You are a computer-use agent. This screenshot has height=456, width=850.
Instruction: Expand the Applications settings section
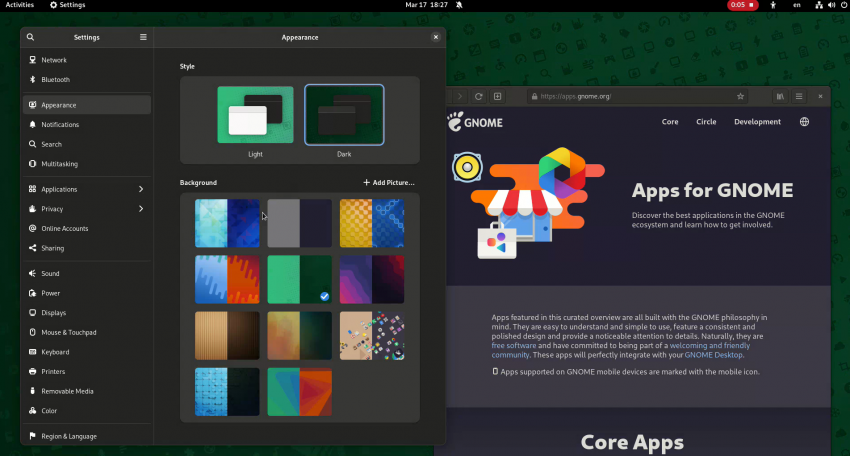(140, 189)
